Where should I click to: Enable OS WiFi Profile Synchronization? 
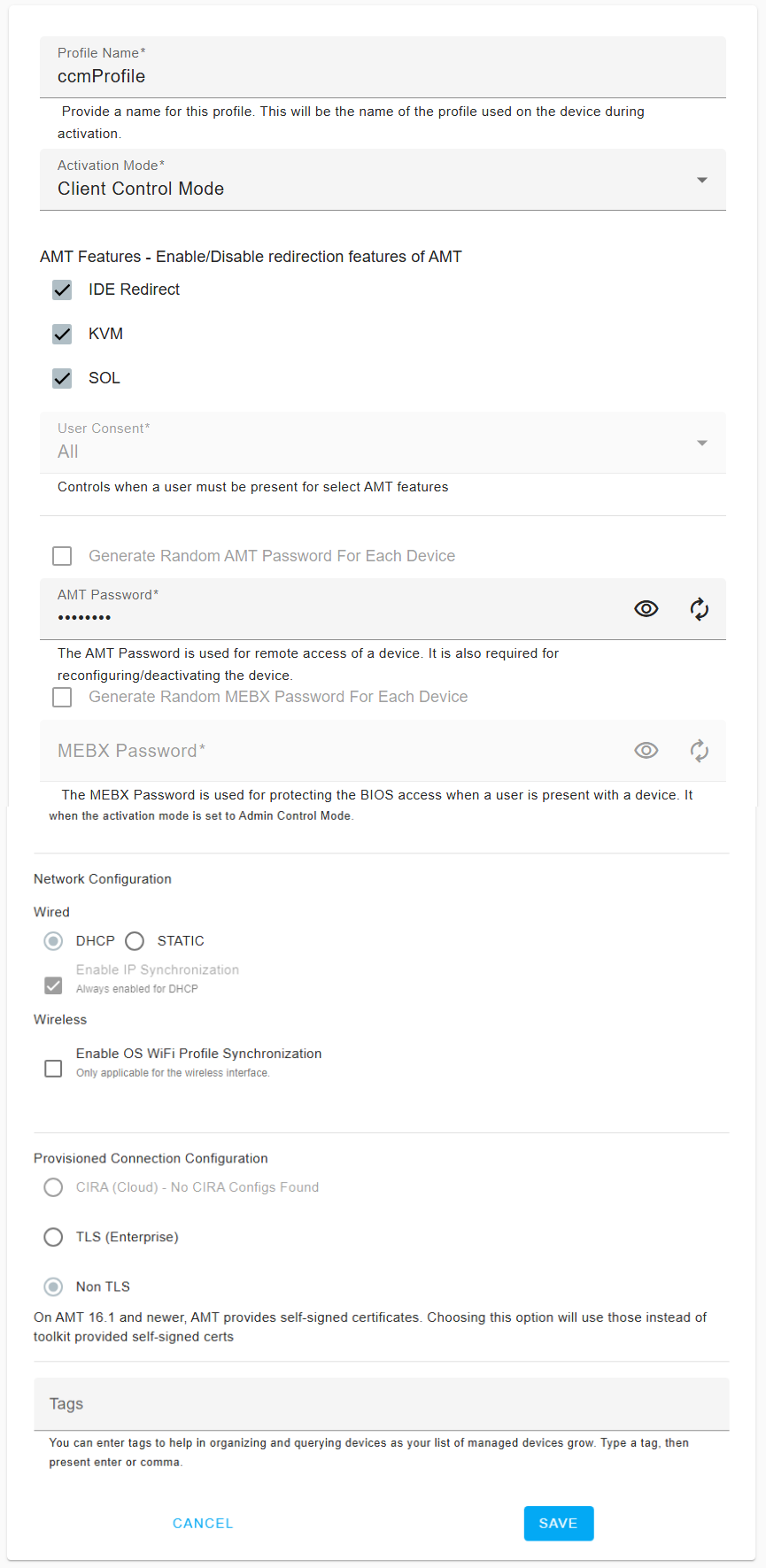[x=53, y=1069]
